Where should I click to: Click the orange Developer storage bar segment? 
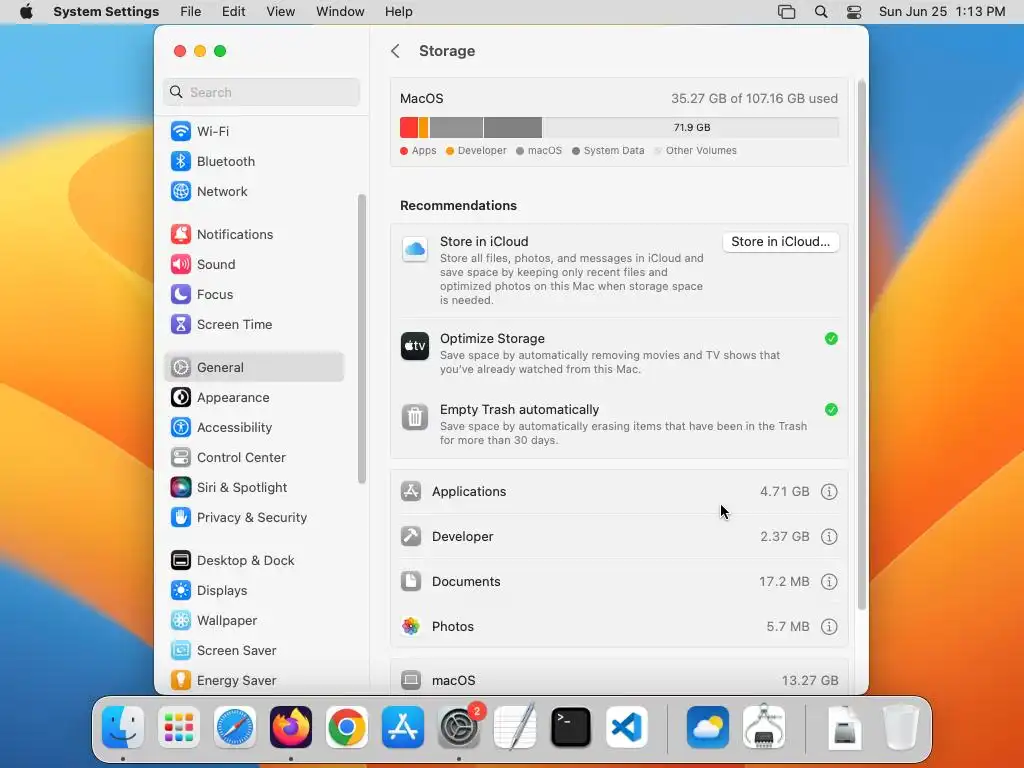[423, 127]
